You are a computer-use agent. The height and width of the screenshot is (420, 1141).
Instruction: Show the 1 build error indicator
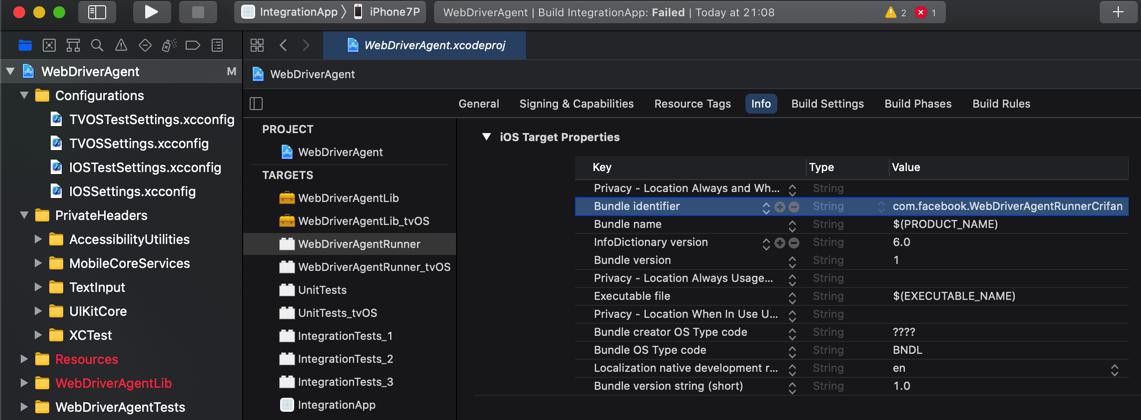pos(926,12)
